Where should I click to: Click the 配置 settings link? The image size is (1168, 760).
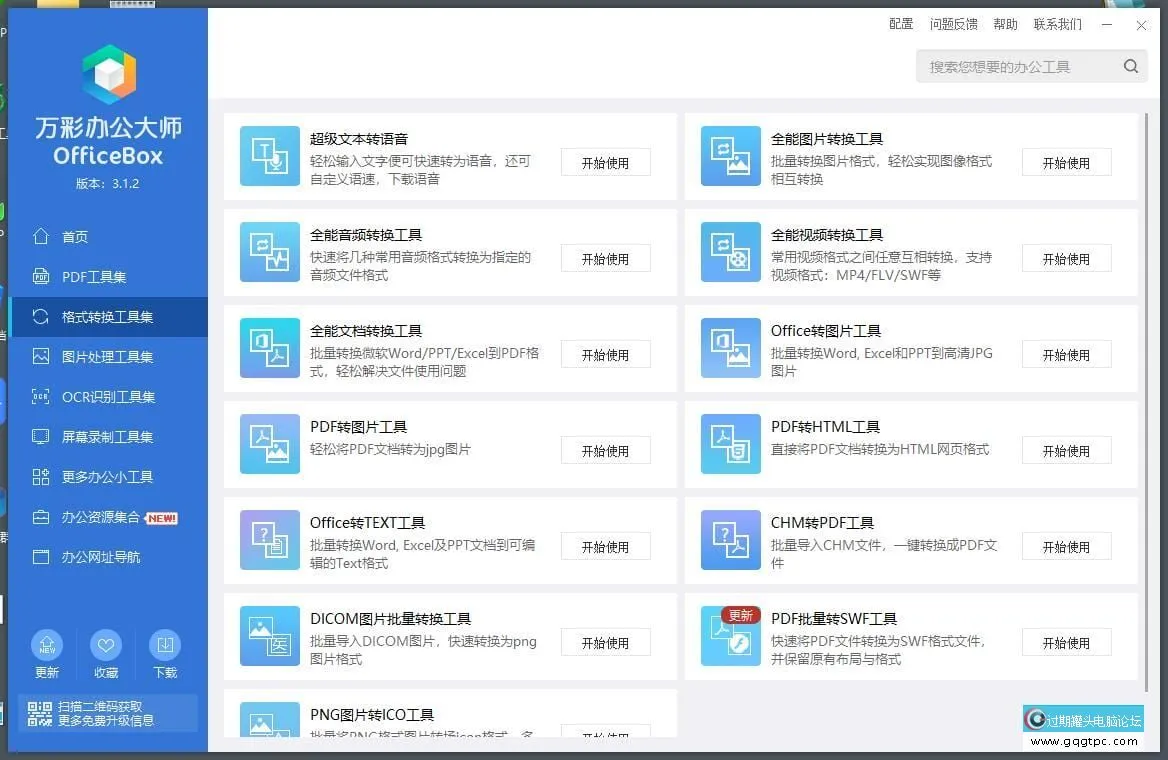901,24
